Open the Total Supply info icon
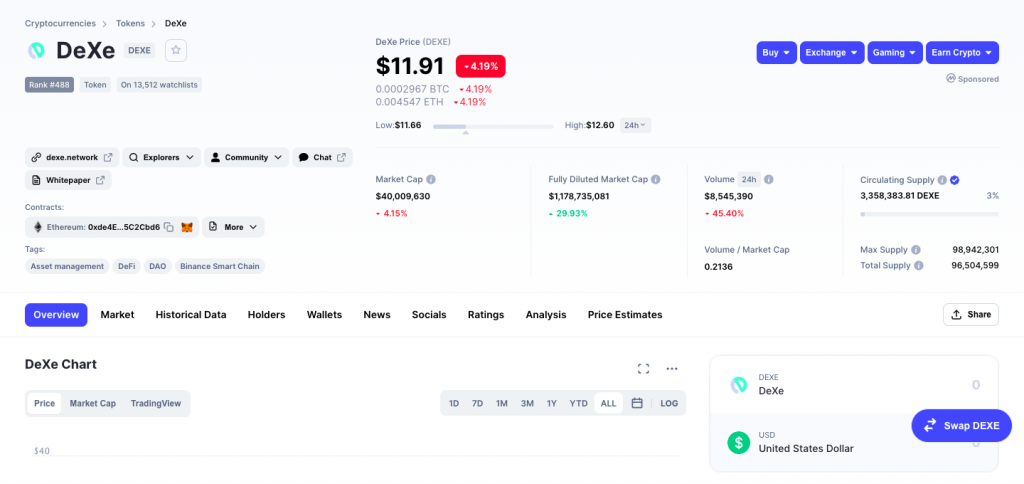Viewport: 1024px width, 484px height. click(x=919, y=265)
